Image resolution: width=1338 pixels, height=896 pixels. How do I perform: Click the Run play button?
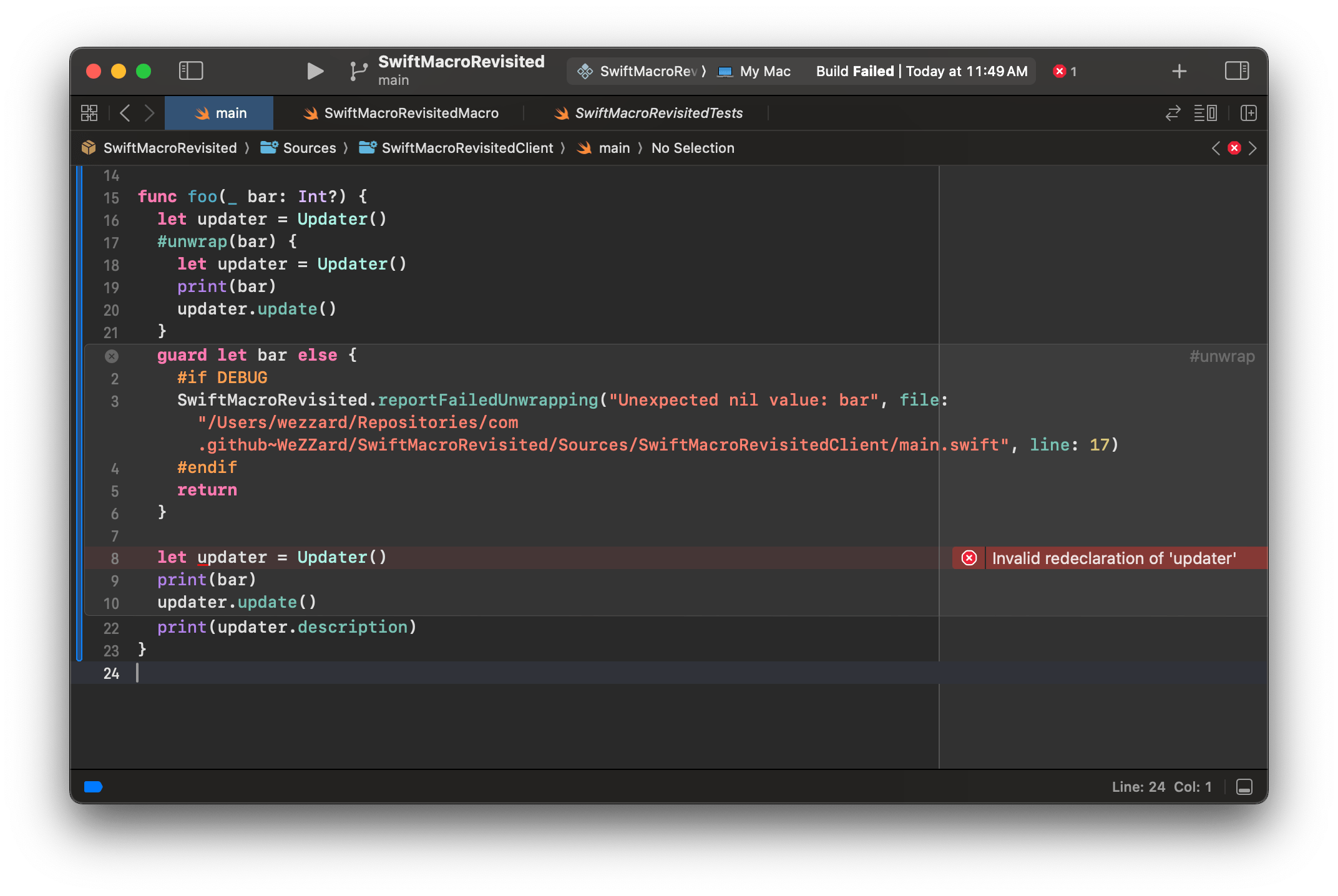pyautogui.click(x=315, y=71)
